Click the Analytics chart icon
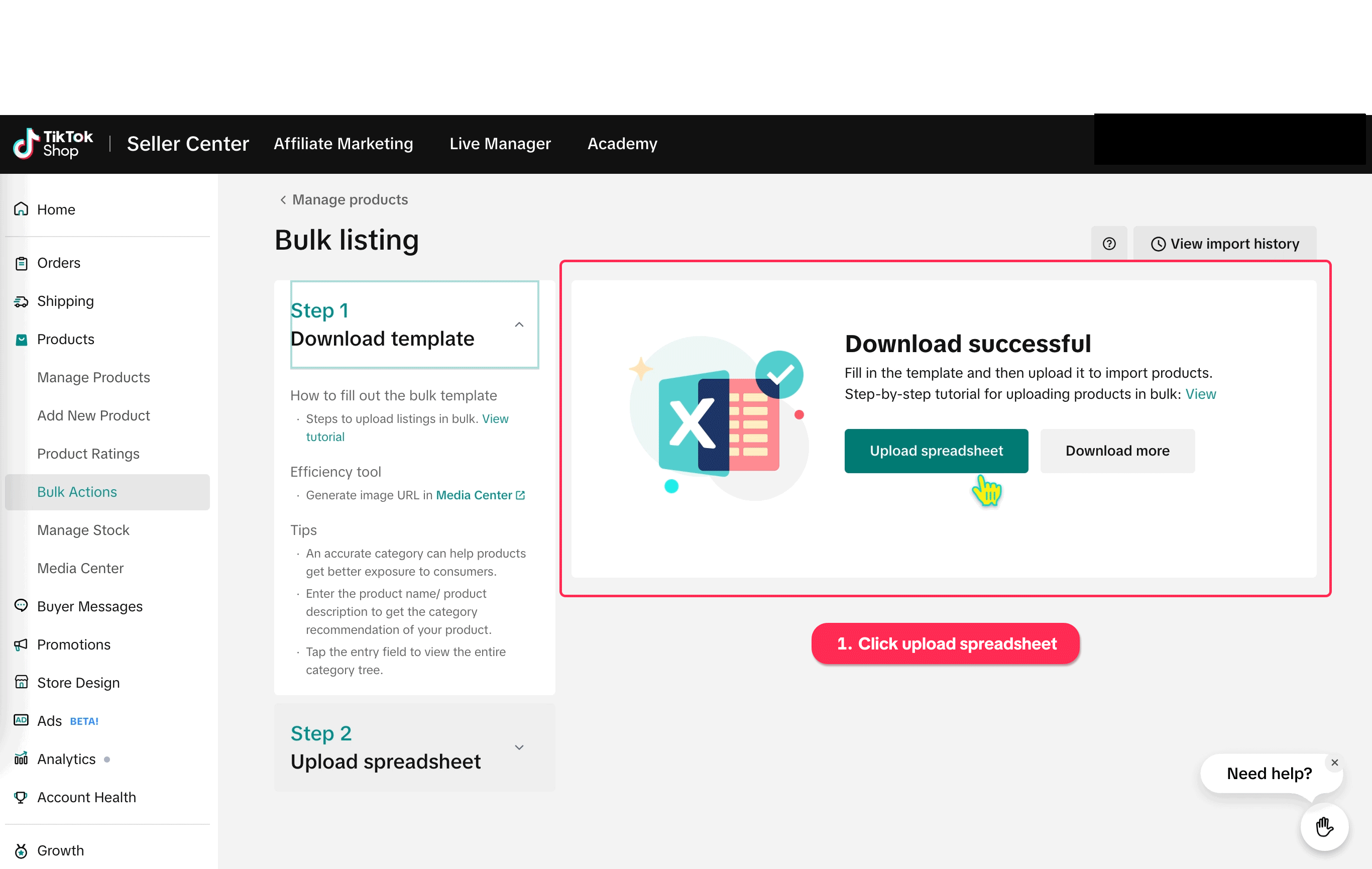This screenshot has width=1372, height=869. click(x=21, y=758)
